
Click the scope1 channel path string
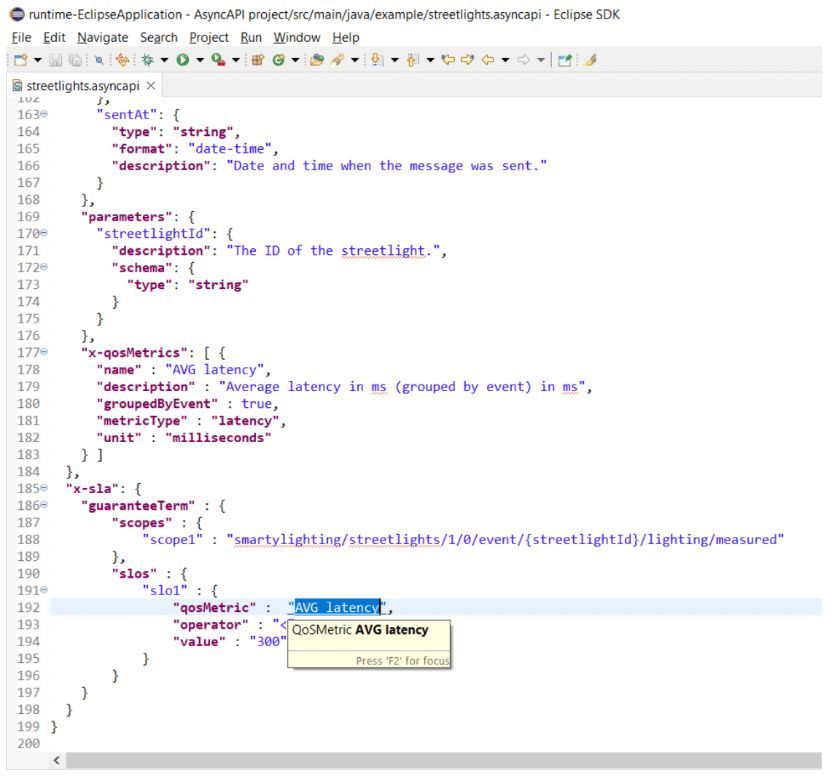[505, 540]
